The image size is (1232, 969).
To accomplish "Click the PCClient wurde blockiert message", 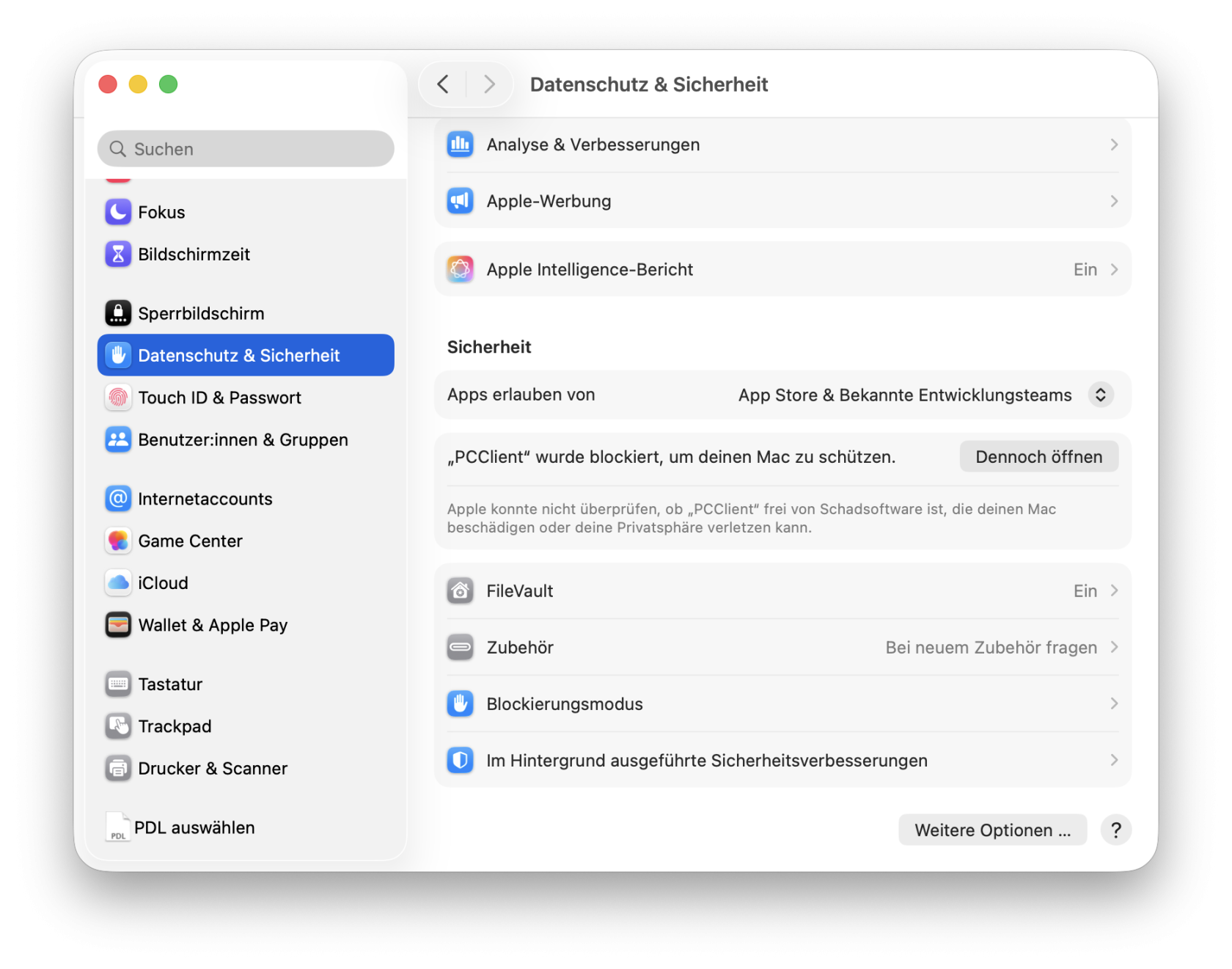I will pyautogui.click(x=671, y=457).
